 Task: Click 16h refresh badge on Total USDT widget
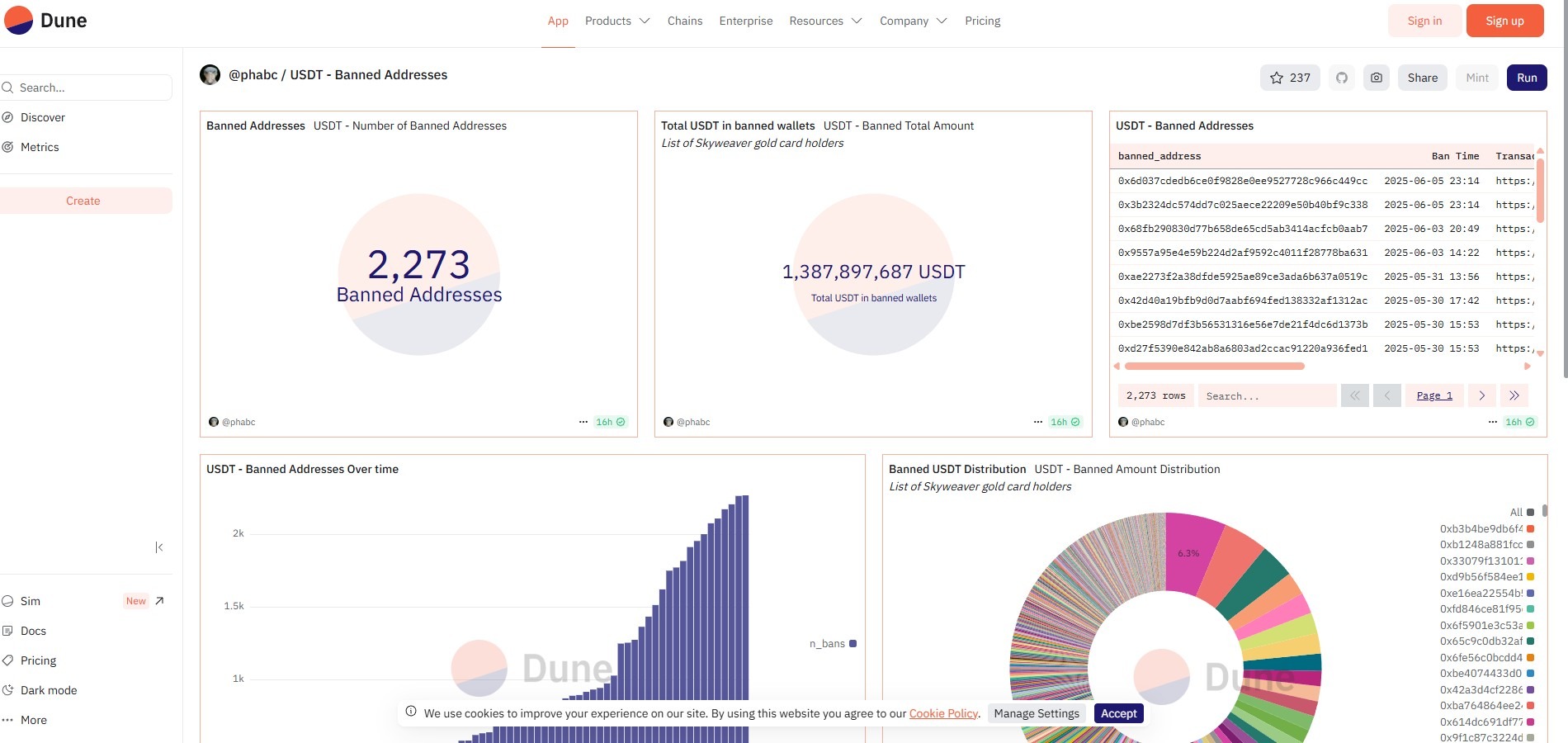pyautogui.click(x=1065, y=422)
